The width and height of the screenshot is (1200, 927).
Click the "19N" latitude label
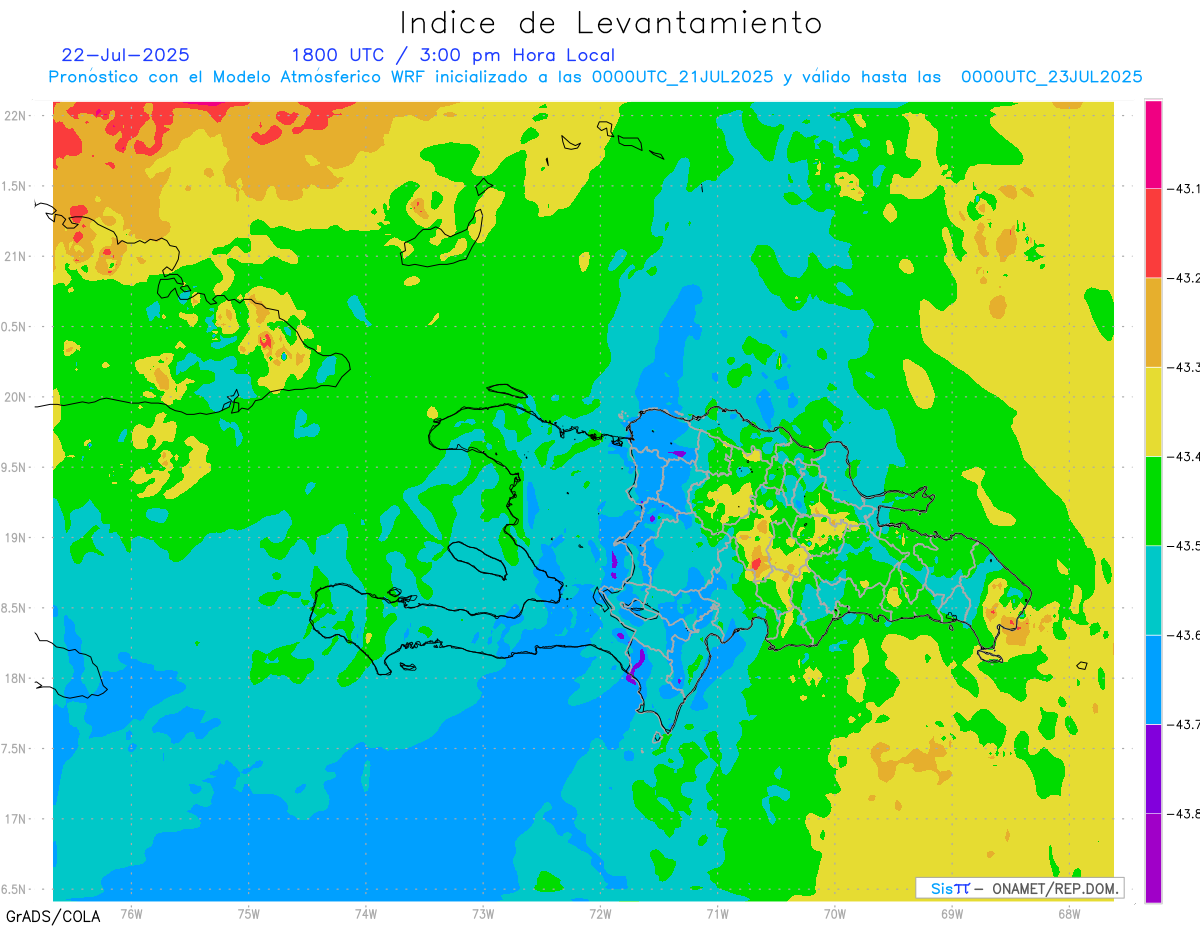(17, 538)
